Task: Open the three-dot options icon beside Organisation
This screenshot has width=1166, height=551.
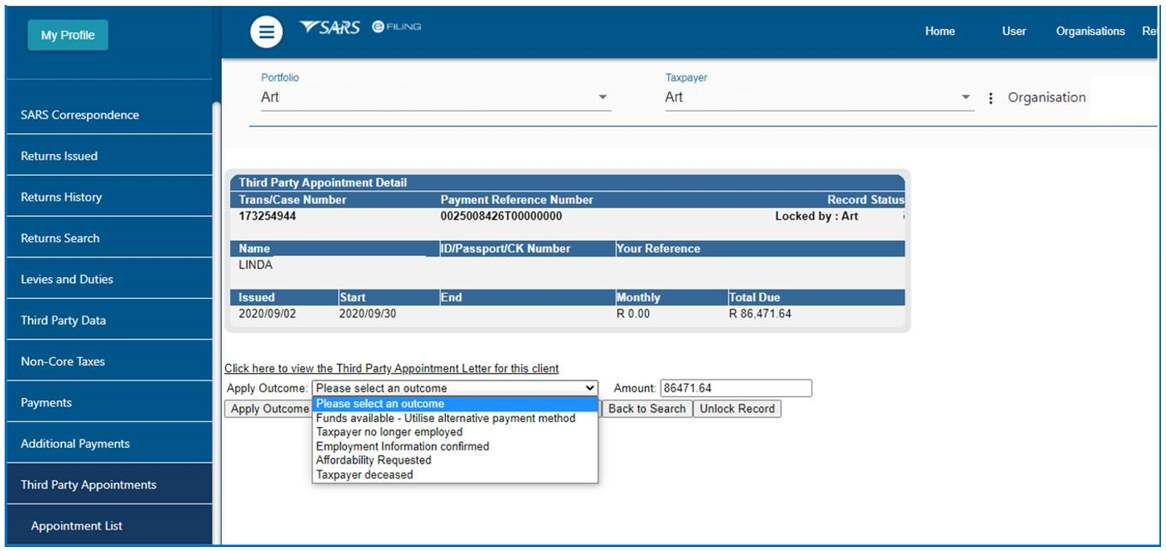Action: point(991,98)
